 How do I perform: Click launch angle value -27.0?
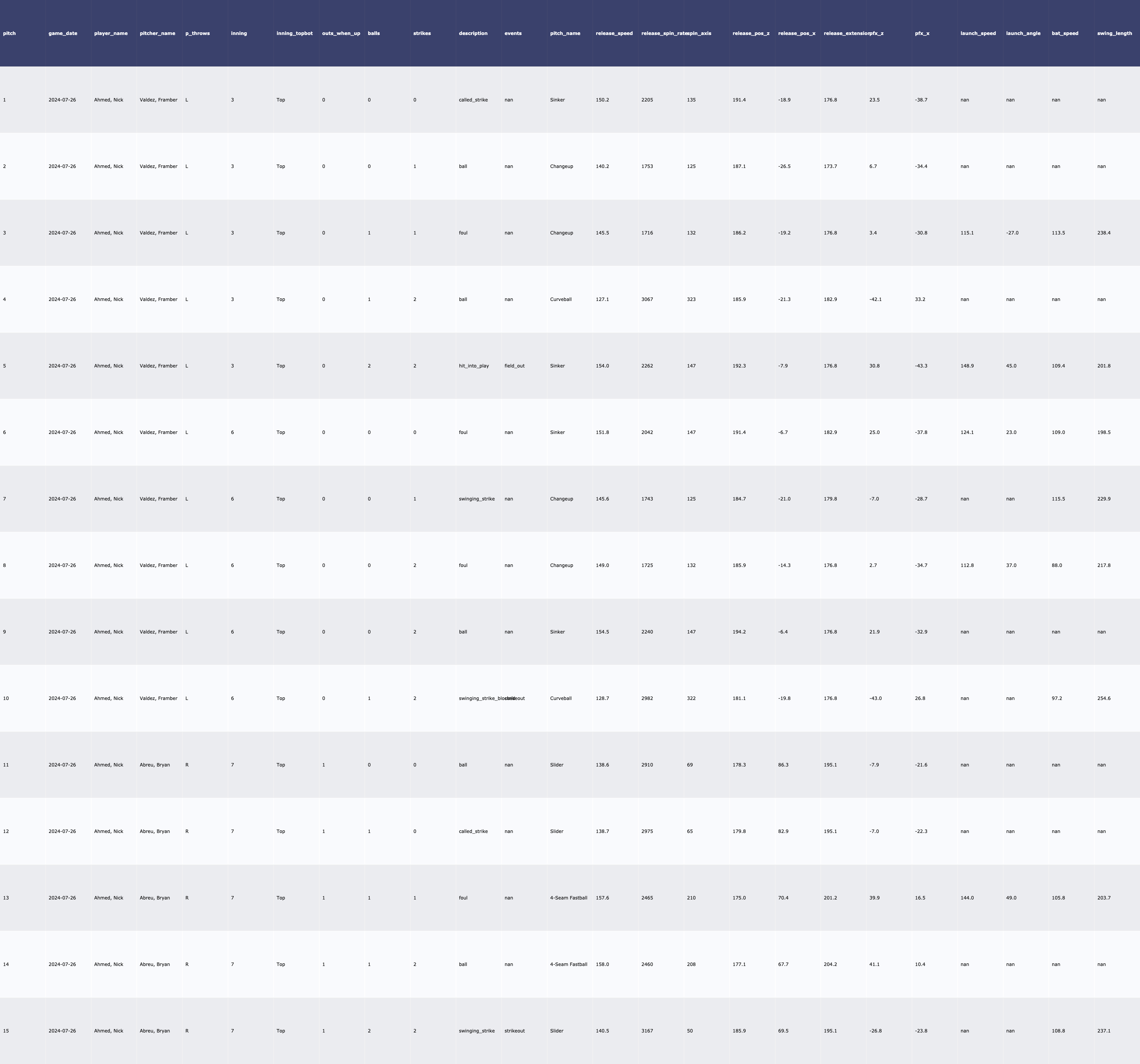tap(1012, 233)
